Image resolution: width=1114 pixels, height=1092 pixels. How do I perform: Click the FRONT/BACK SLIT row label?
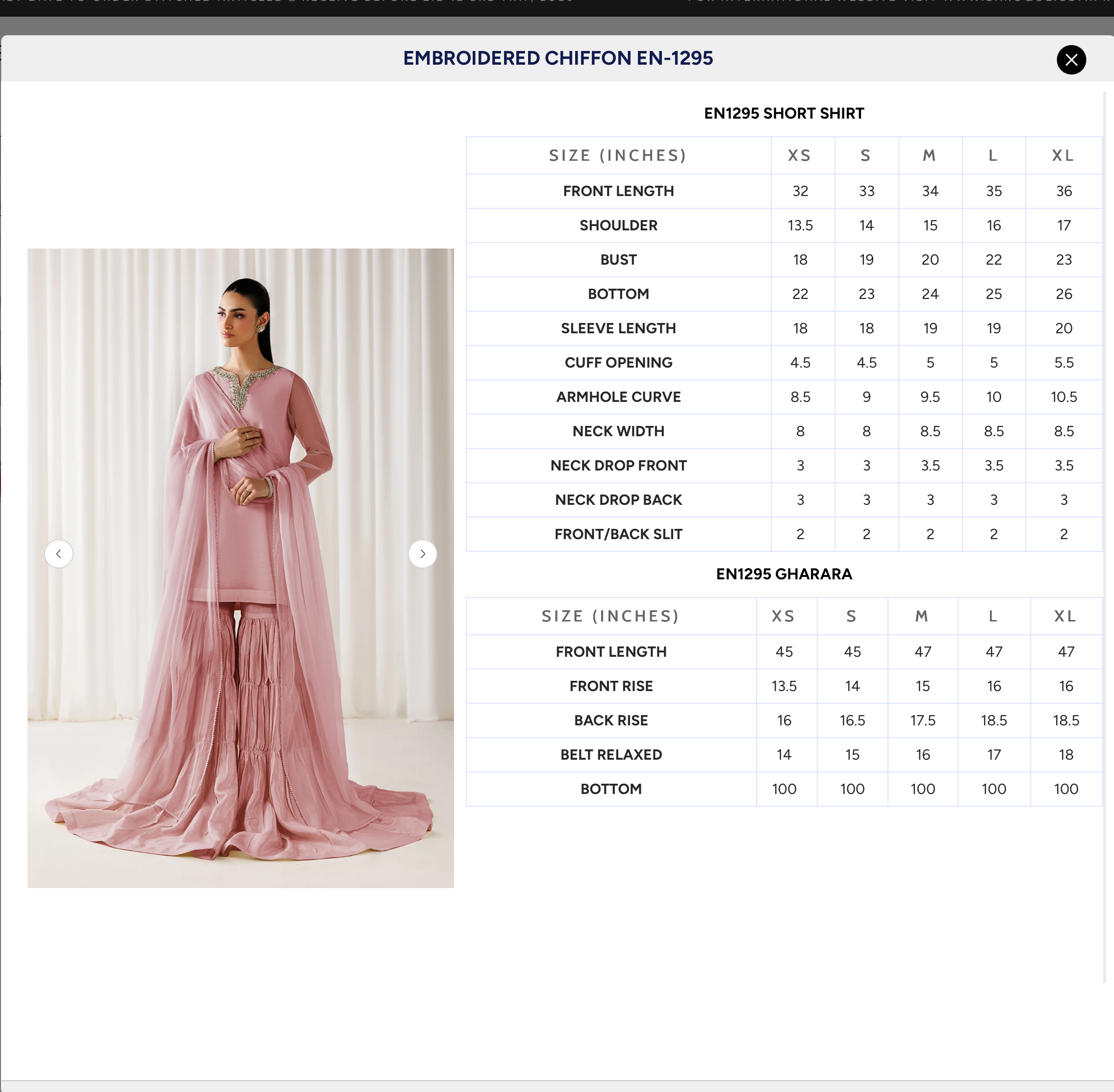tap(618, 534)
